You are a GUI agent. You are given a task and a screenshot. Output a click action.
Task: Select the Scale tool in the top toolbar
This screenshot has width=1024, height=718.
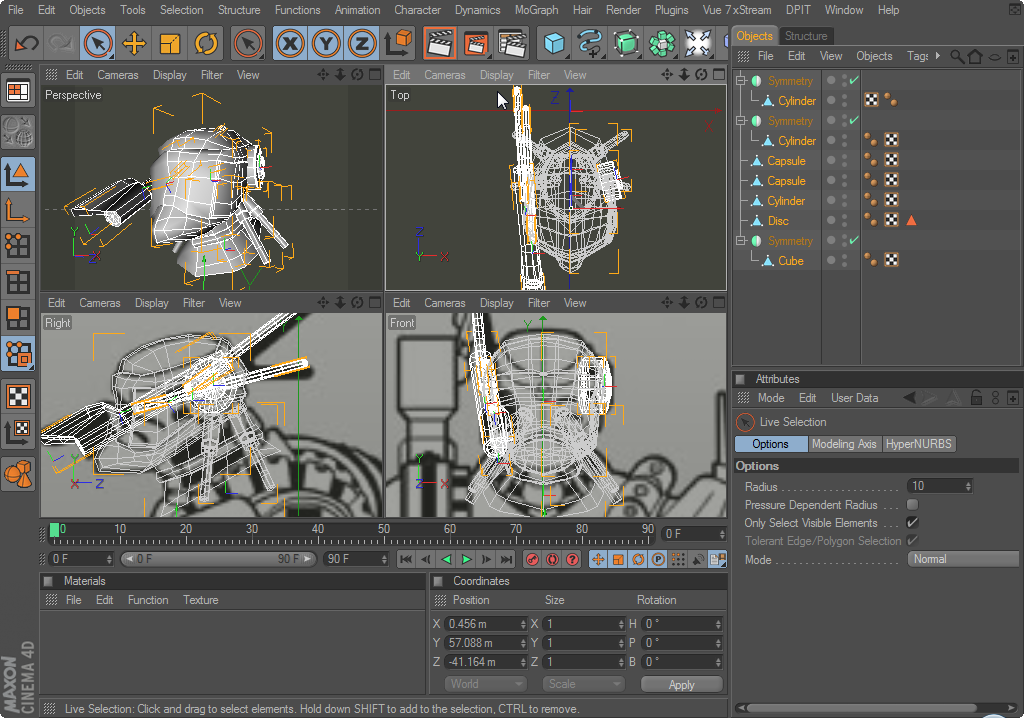170,44
